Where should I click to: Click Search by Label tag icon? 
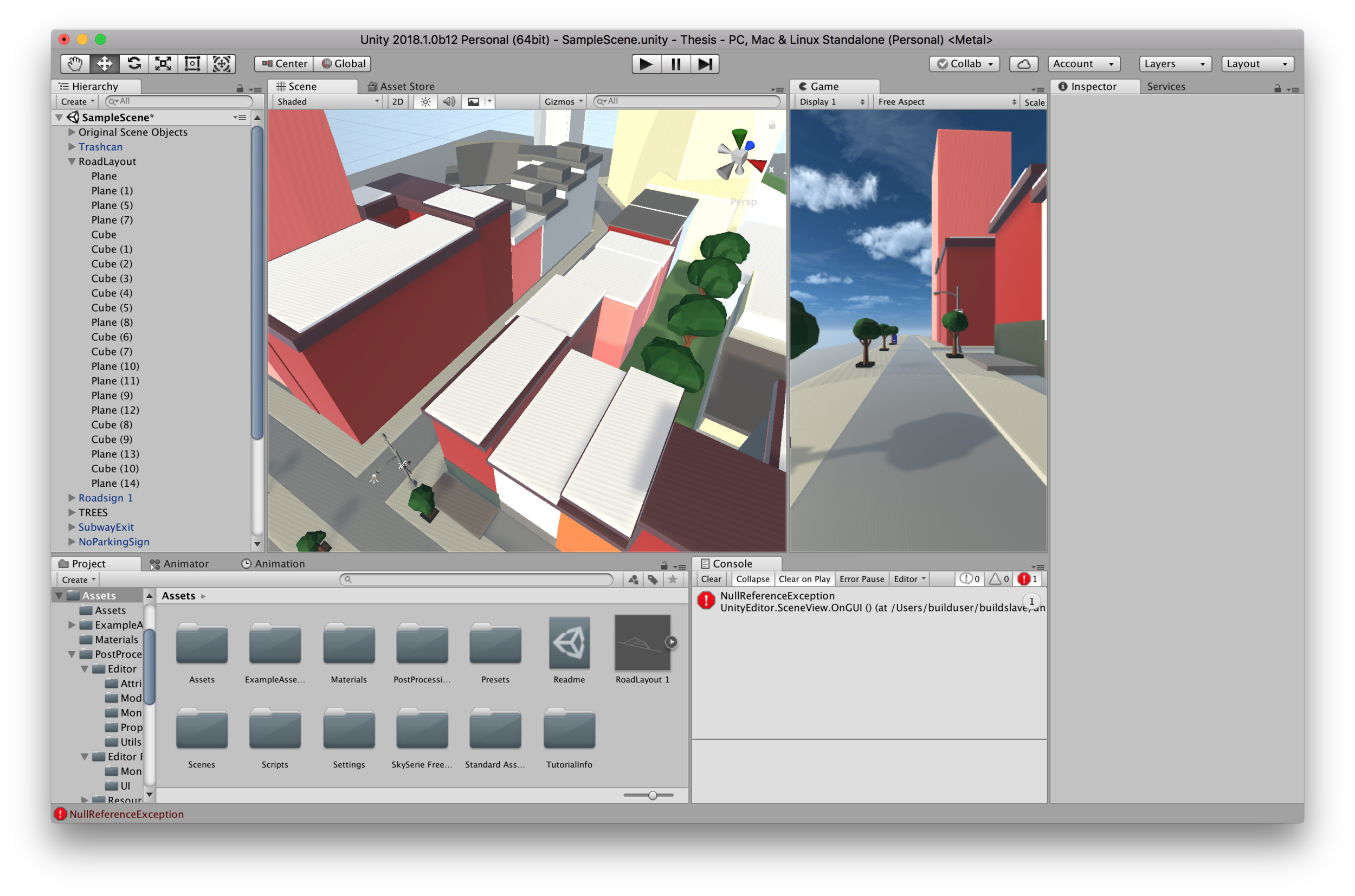point(653,579)
